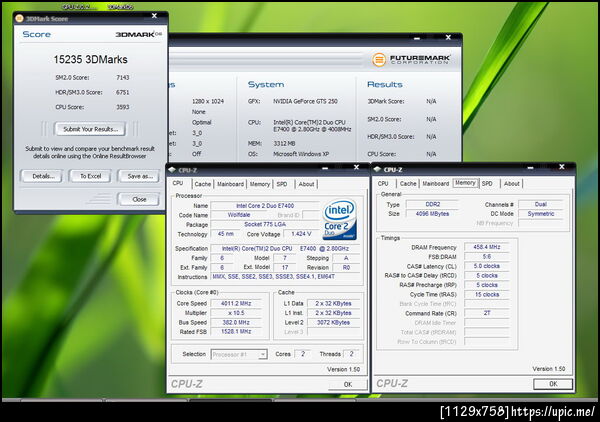Screen dimensions: 600x422
Task: Click the Results heading in Futuremark window
Action: point(385,84)
